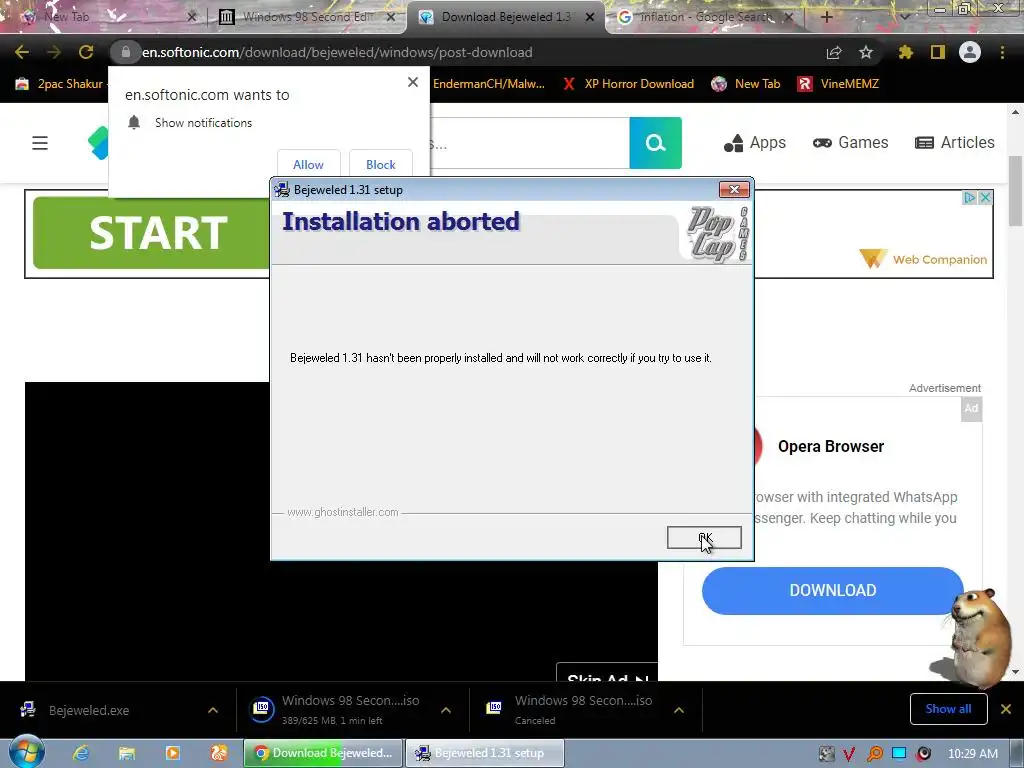Viewport: 1024px width, 768px height.
Task: Click the AdChoices triangle icon
Action: pos(970,197)
